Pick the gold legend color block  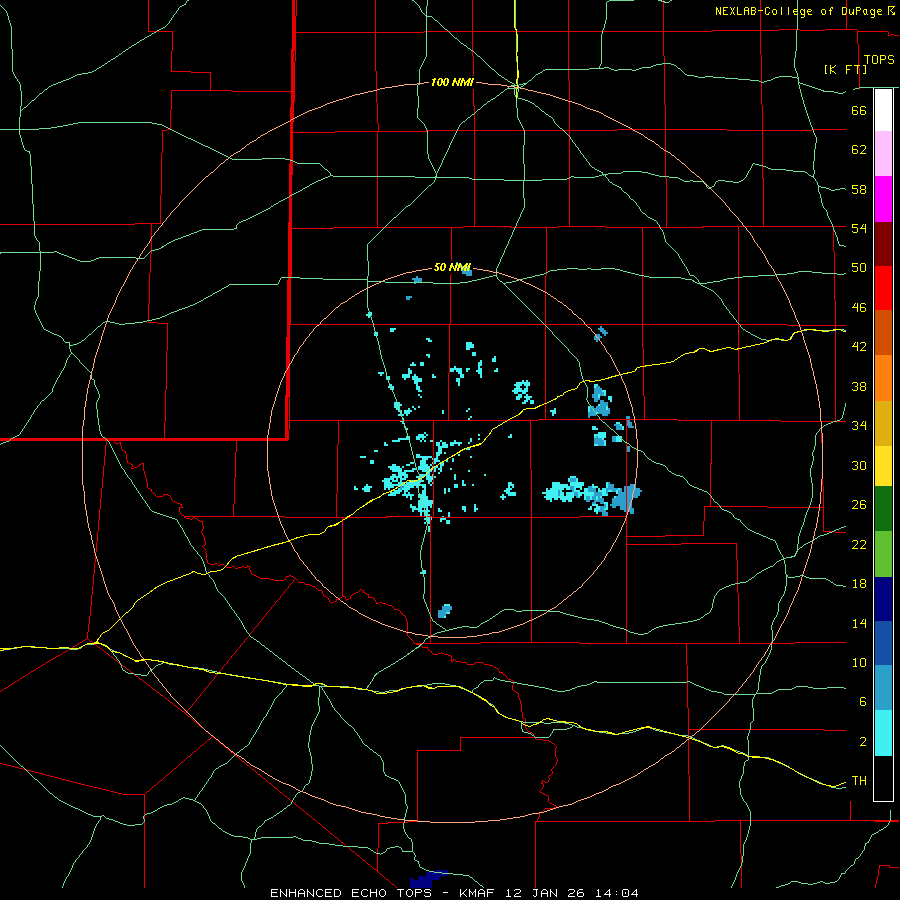point(883,424)
